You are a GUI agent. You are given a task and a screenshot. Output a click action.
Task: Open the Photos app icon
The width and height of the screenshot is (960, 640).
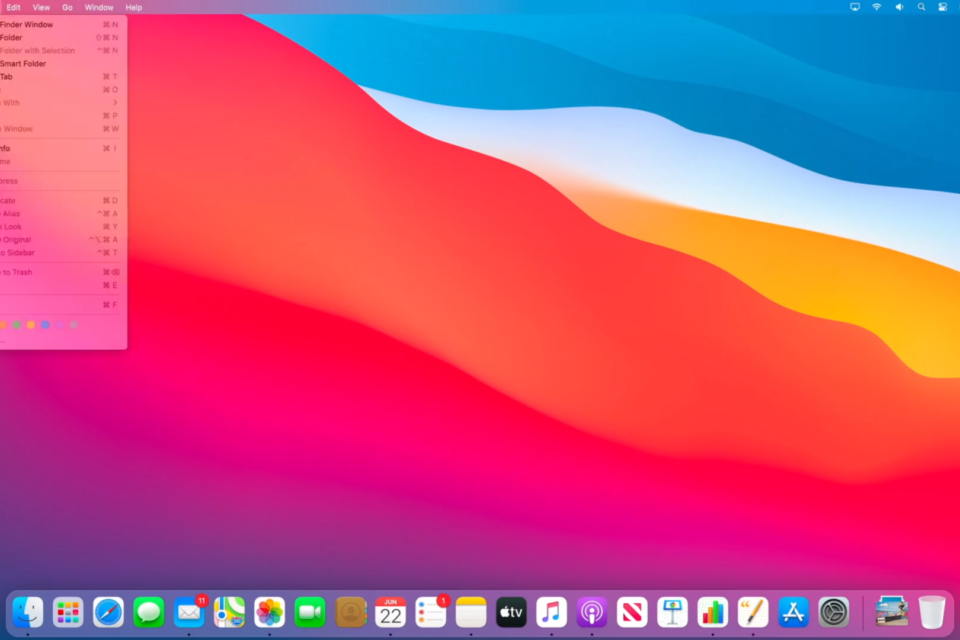tap(269, 611)
